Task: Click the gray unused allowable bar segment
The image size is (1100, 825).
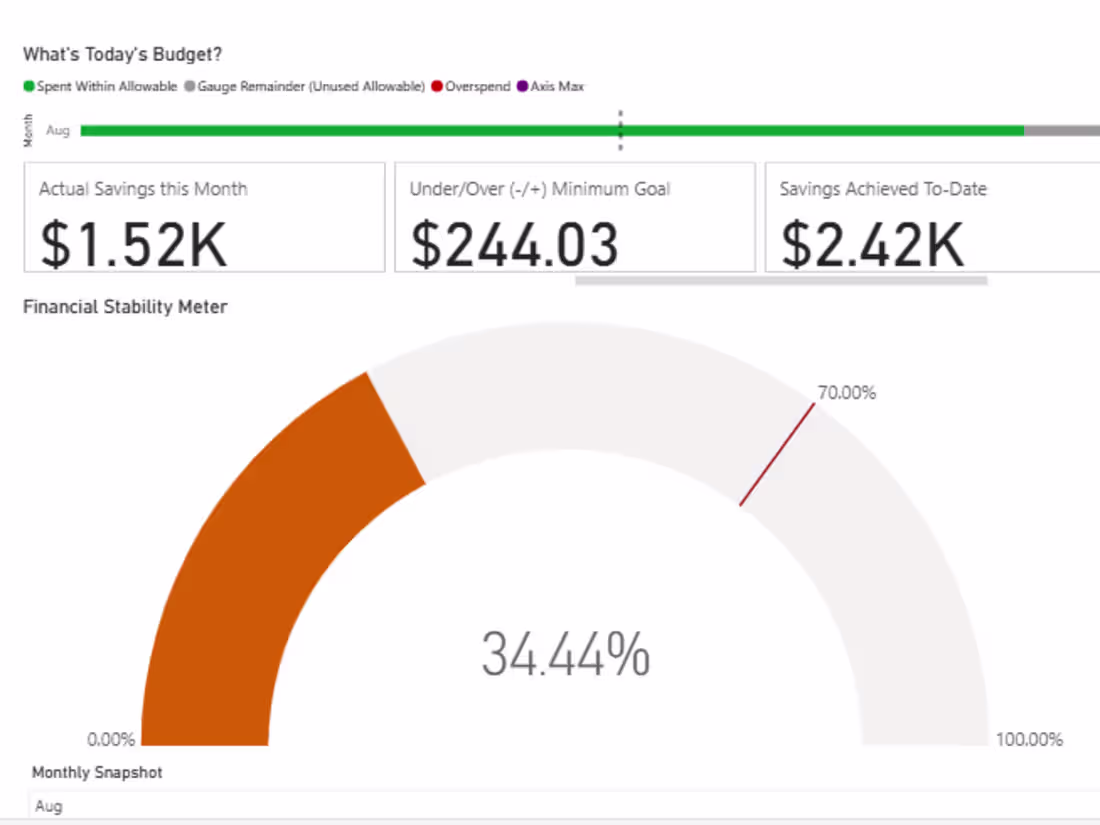Action: click(1062, 130)
